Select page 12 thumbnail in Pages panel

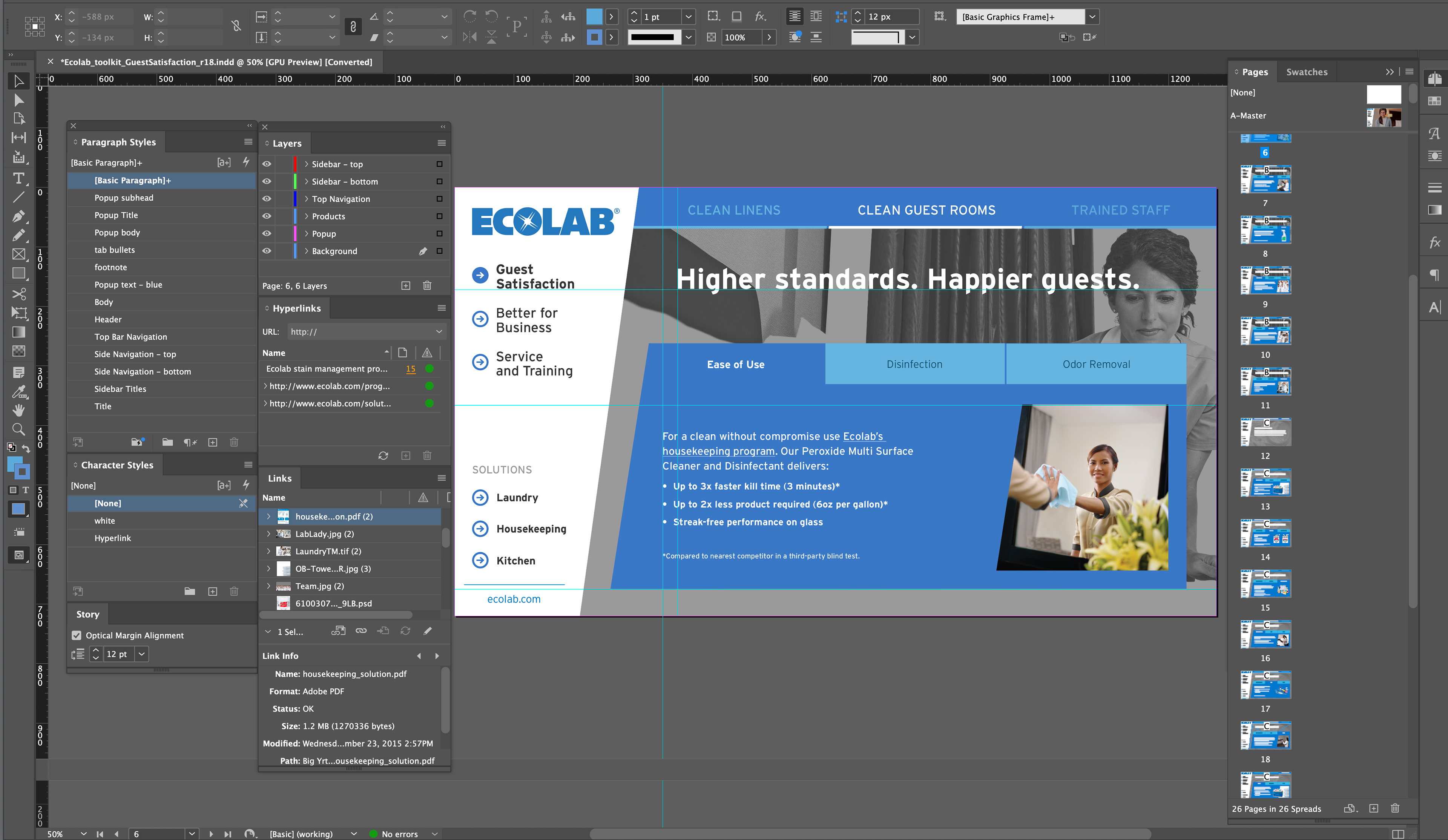1265,432
